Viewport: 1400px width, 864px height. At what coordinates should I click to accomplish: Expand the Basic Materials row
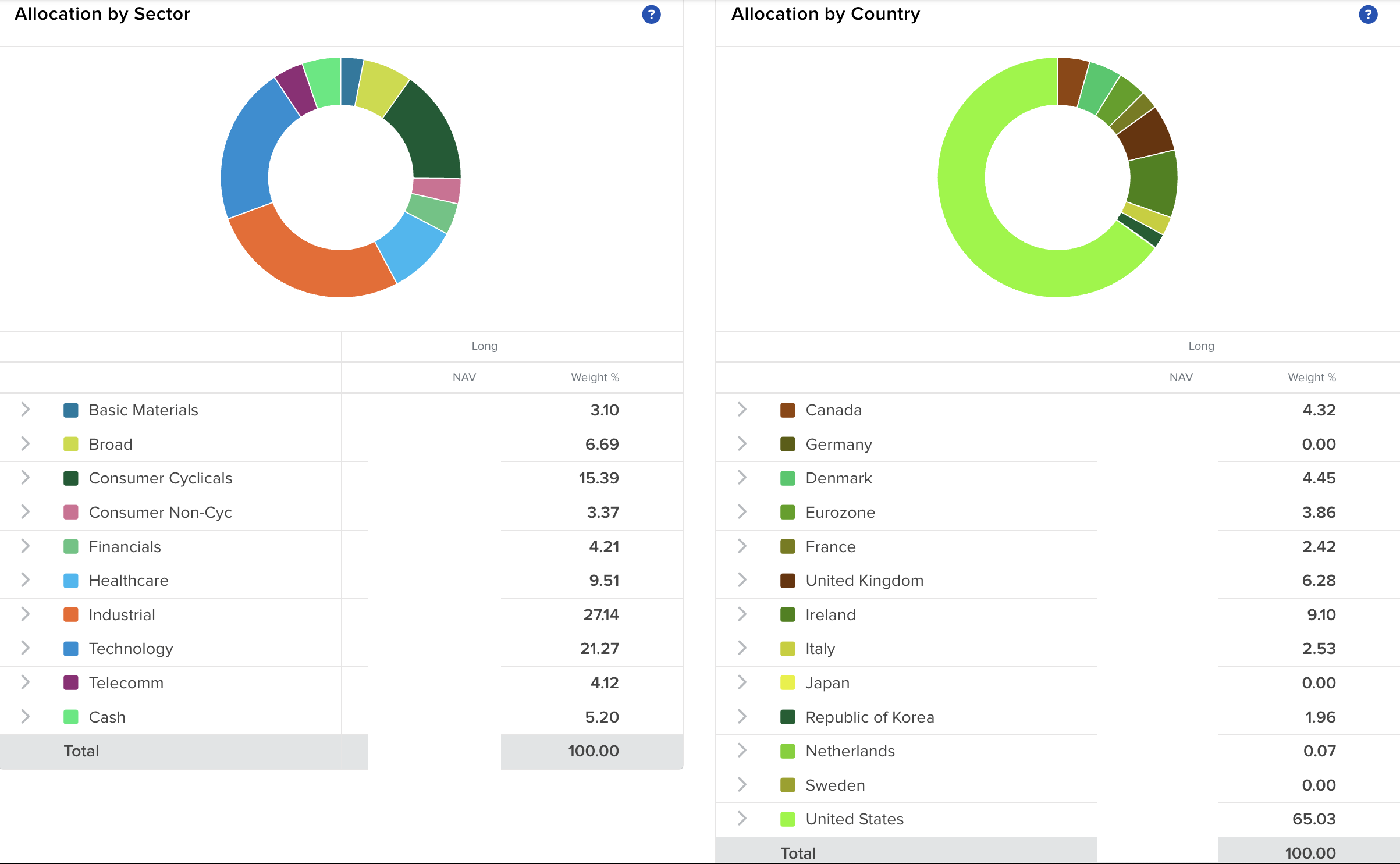pos(25,410)
